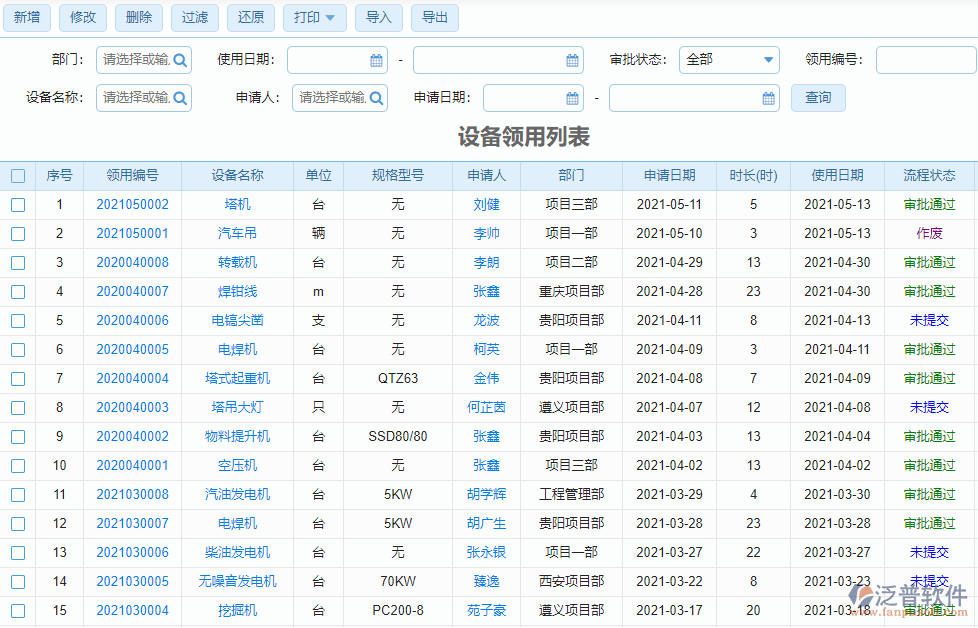Click the magnifier icon in the 设备名称 field
Image resolution: width=978 pixels, height=628 pixels.
[179, 99]
